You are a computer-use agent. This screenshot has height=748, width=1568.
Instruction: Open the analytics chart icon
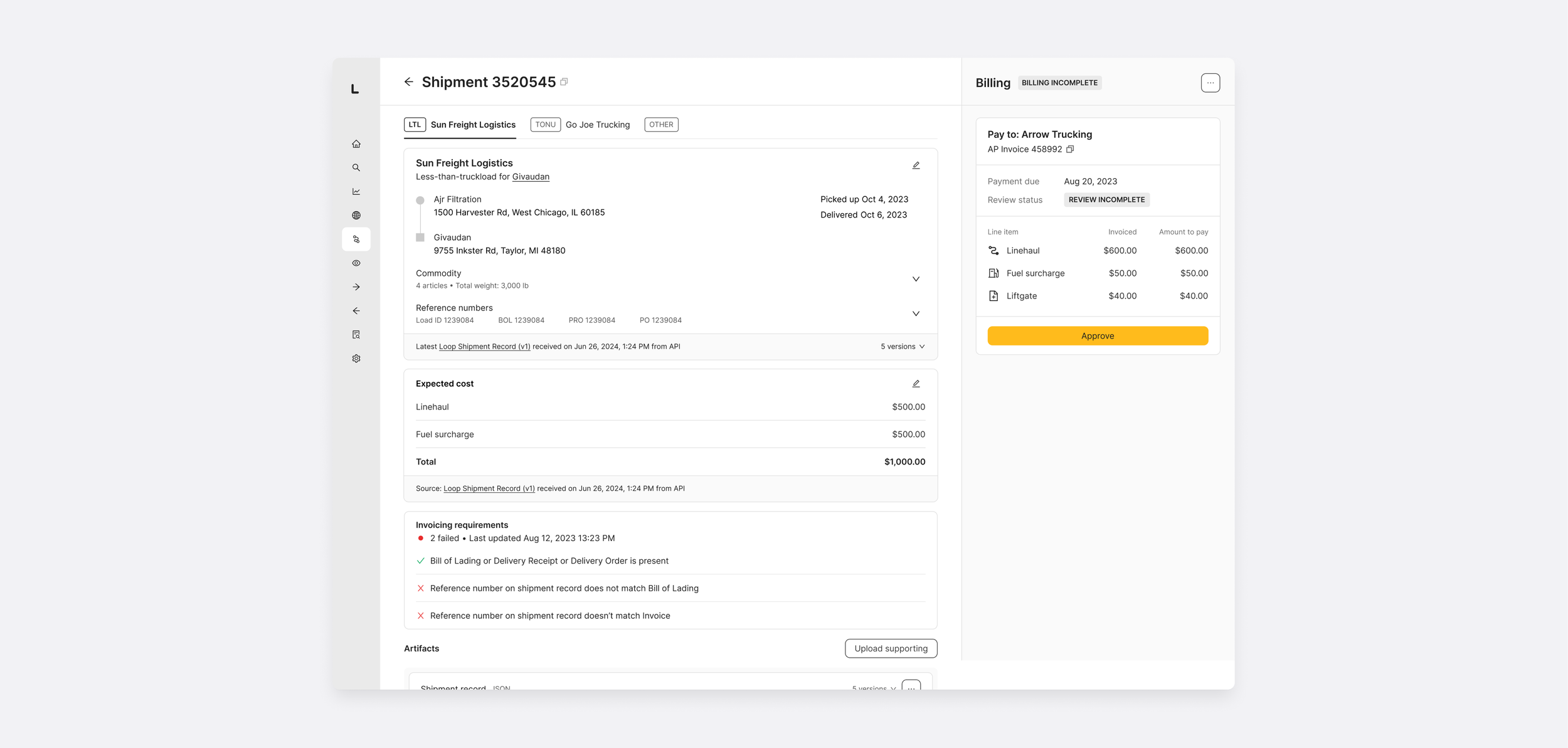coord(356,192)
